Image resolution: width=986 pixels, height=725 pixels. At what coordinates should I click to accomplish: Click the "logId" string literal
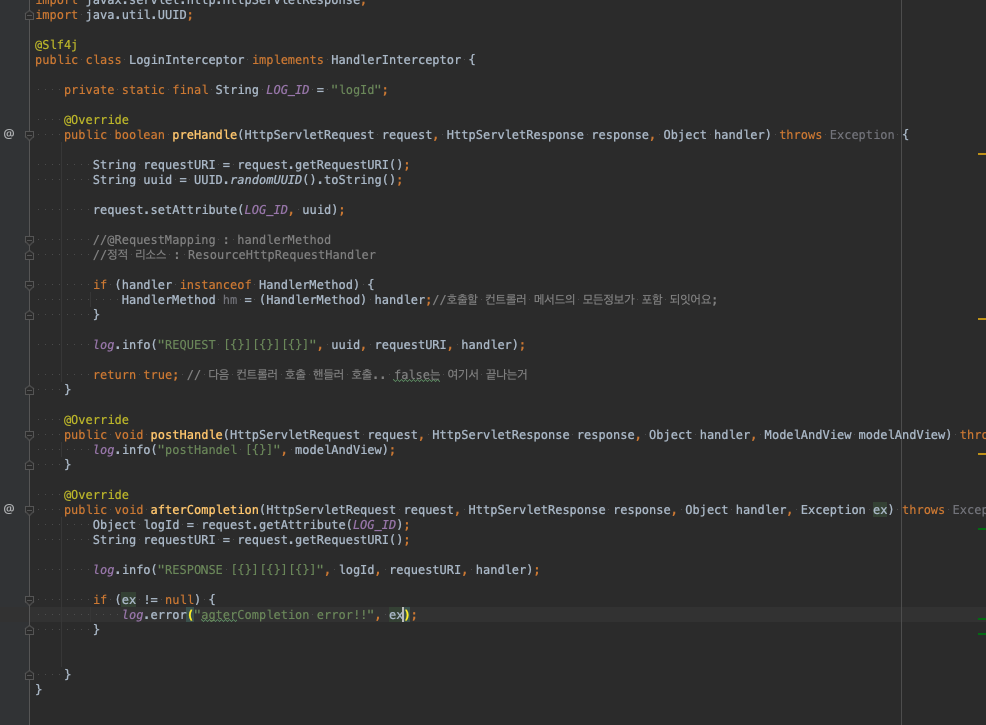click(356, 90)
